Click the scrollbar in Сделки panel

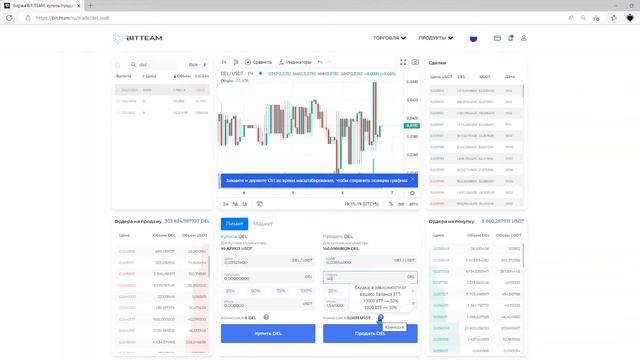[x=523, y=91]
